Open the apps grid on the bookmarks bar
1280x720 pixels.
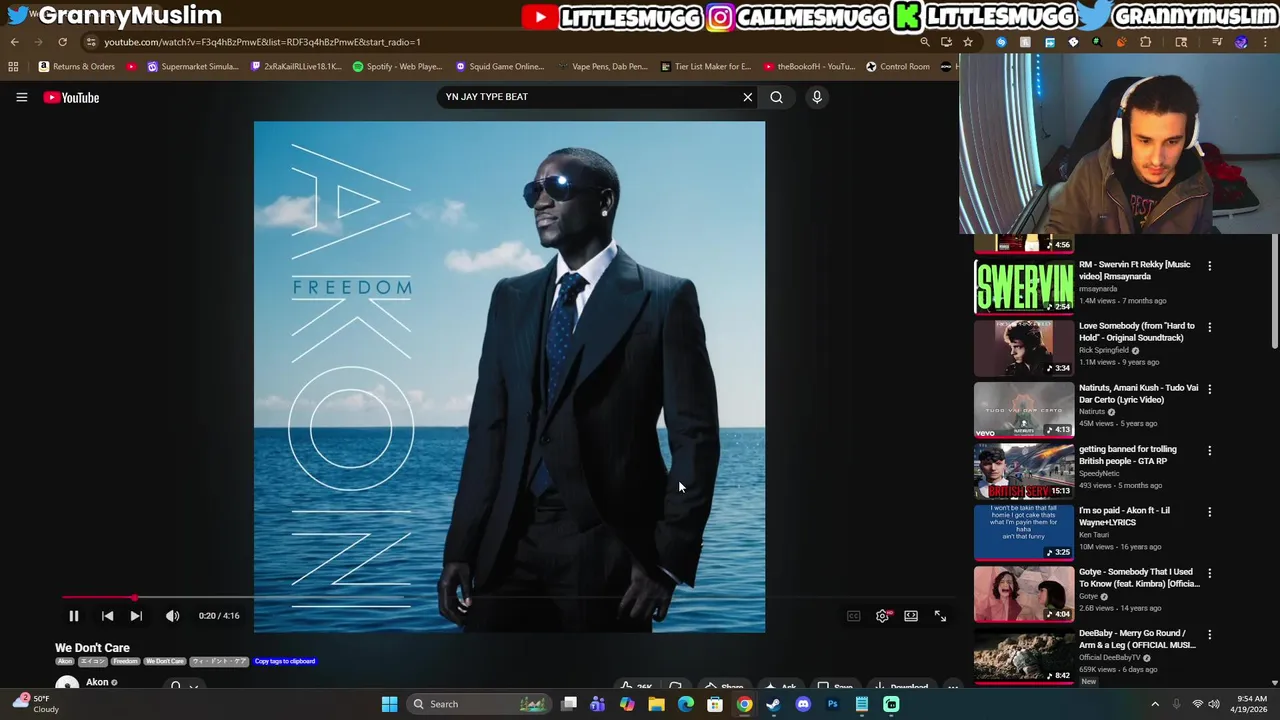[13, 67]
